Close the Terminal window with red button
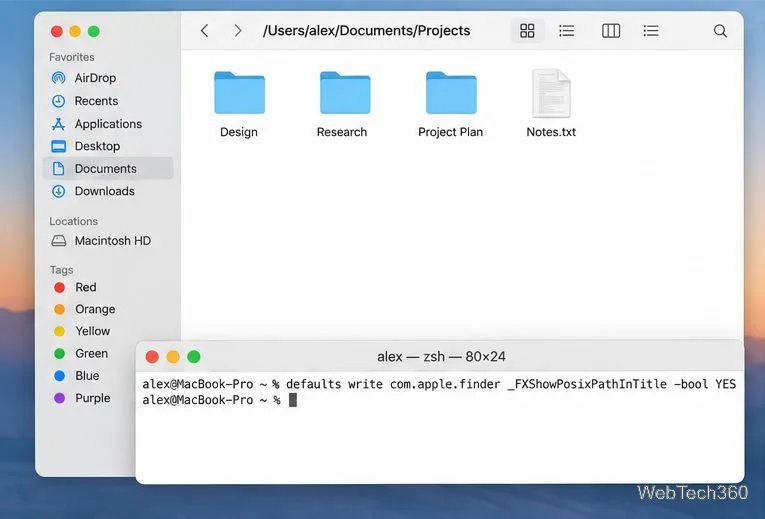This screenshot has height=519, width=765. click(152, 357)
